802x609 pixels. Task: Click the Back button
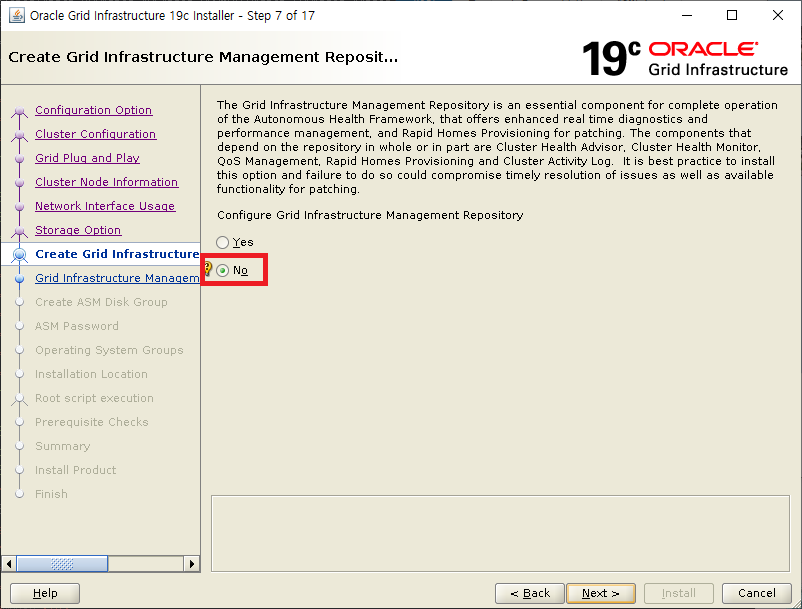[530, 593]
